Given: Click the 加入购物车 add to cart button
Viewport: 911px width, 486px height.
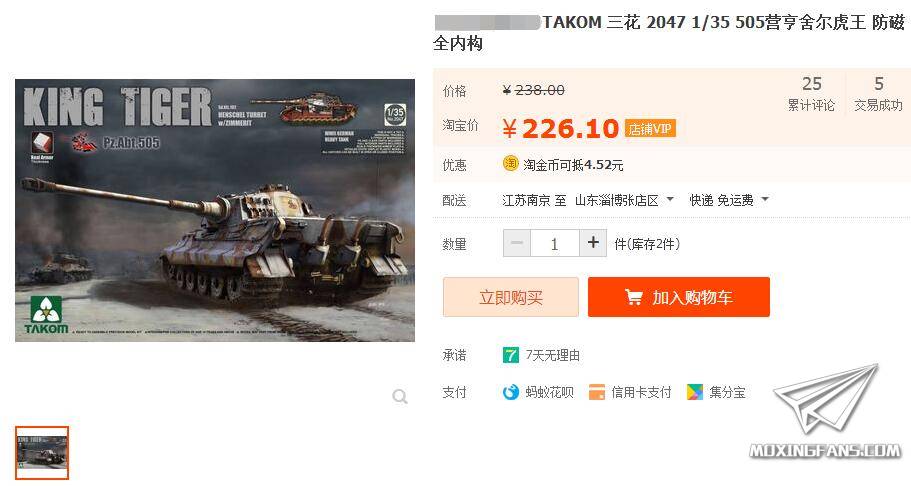Looking at the screenshot, I should [679, 297].
